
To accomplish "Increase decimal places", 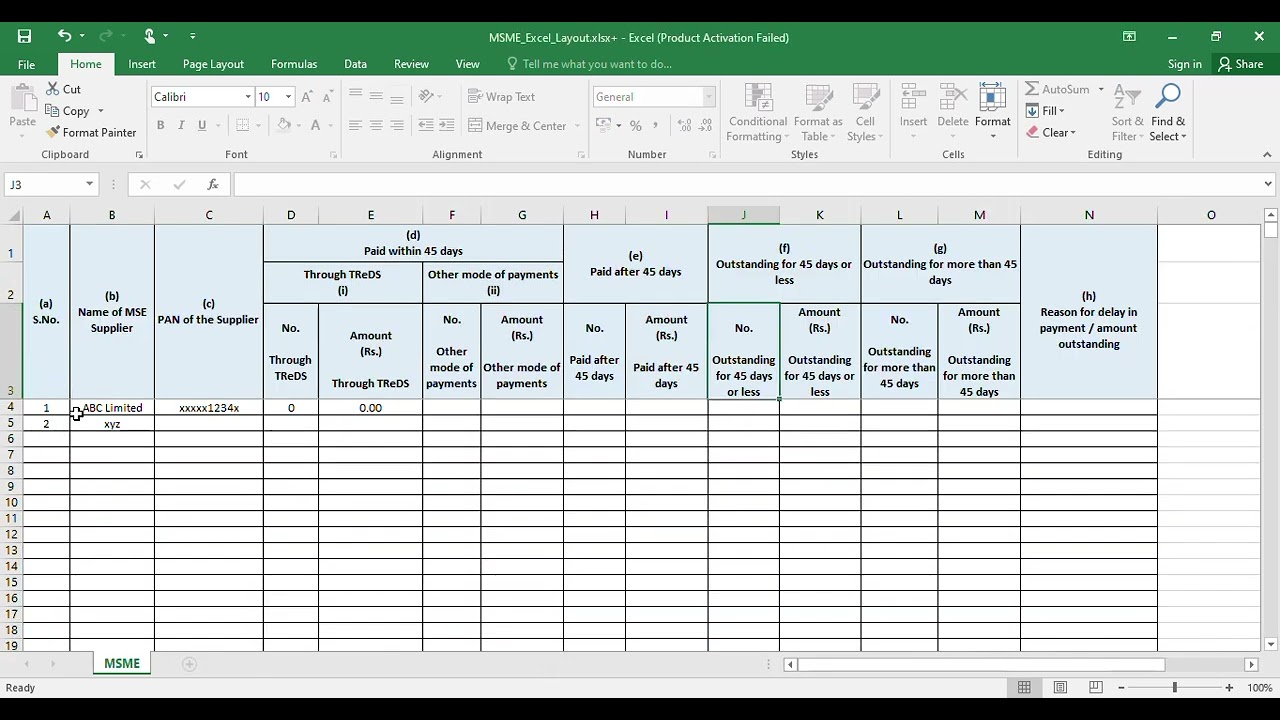I will (684, 125).
